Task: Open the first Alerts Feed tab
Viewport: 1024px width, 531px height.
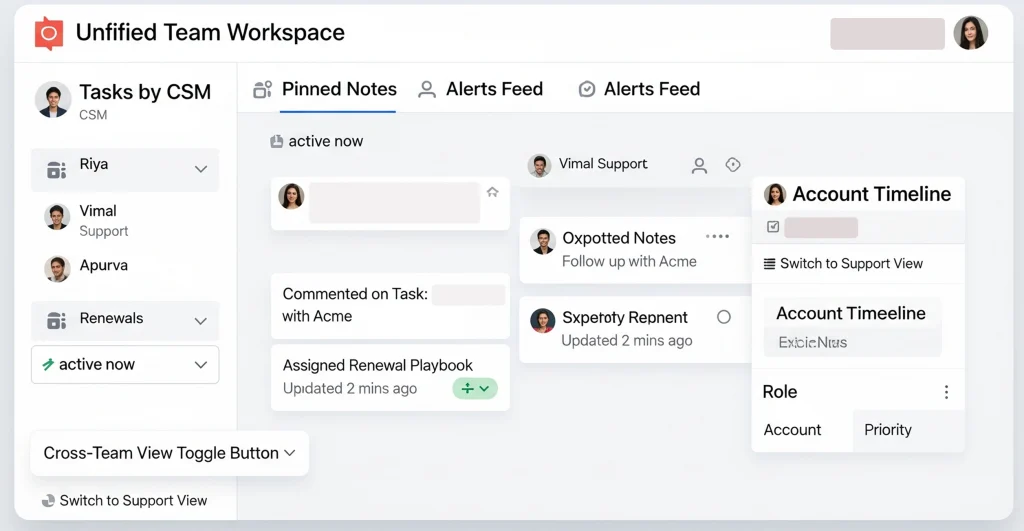Action: coord(481,89)
